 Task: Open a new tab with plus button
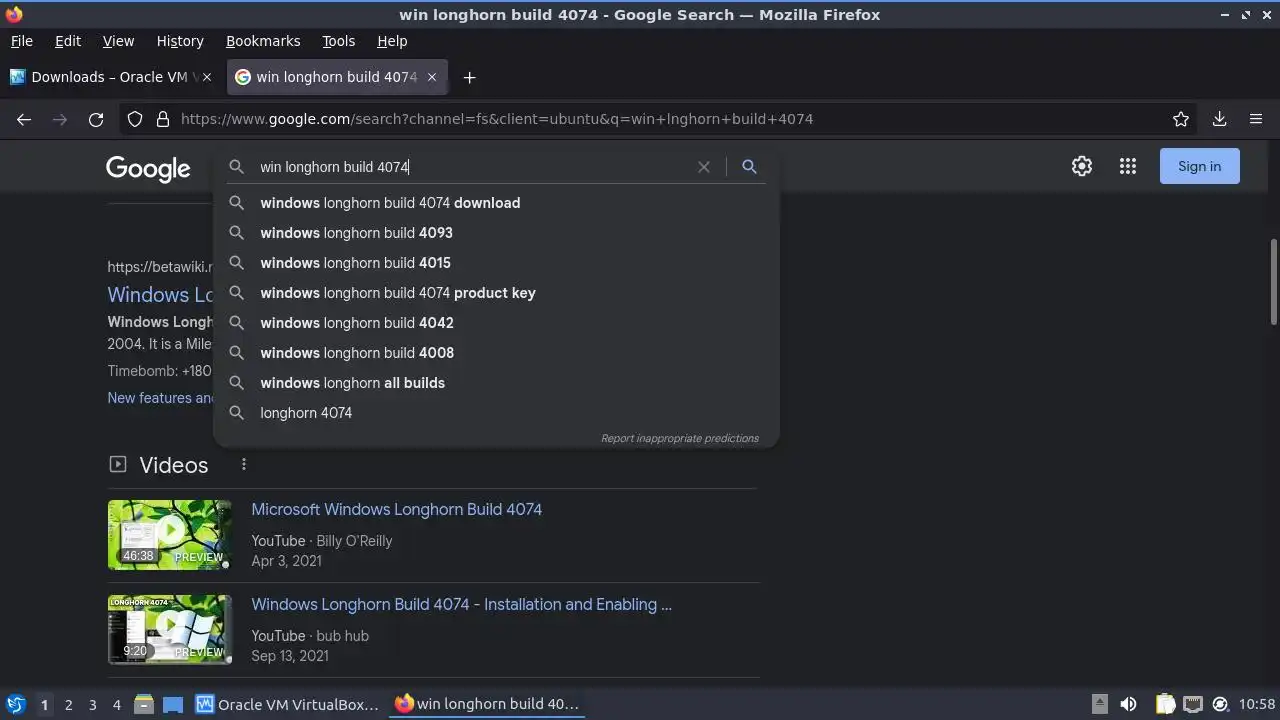coord(469,77)
